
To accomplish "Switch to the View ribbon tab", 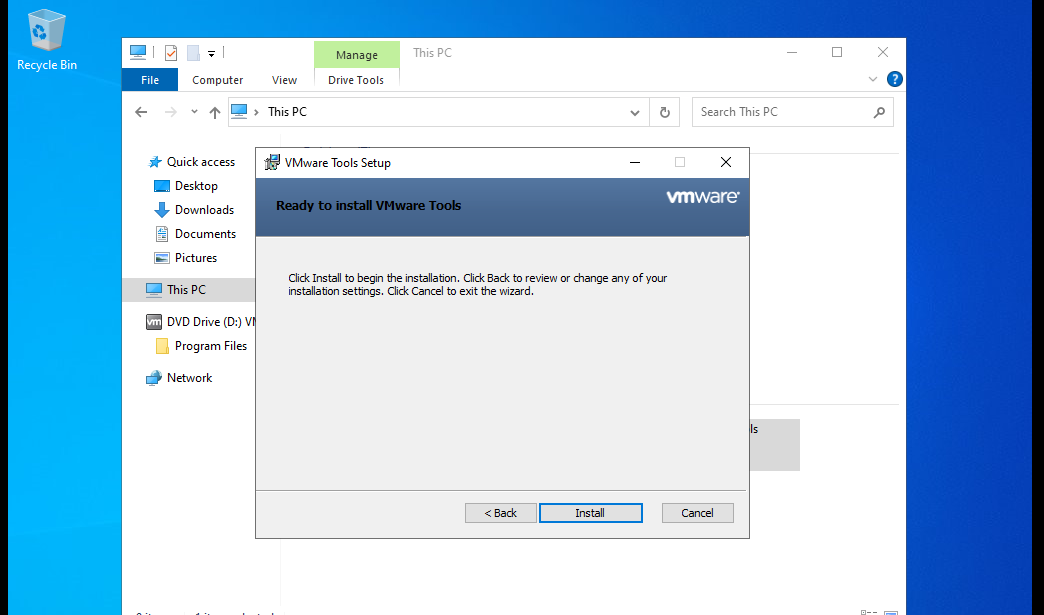I will (x=284, y=80).
